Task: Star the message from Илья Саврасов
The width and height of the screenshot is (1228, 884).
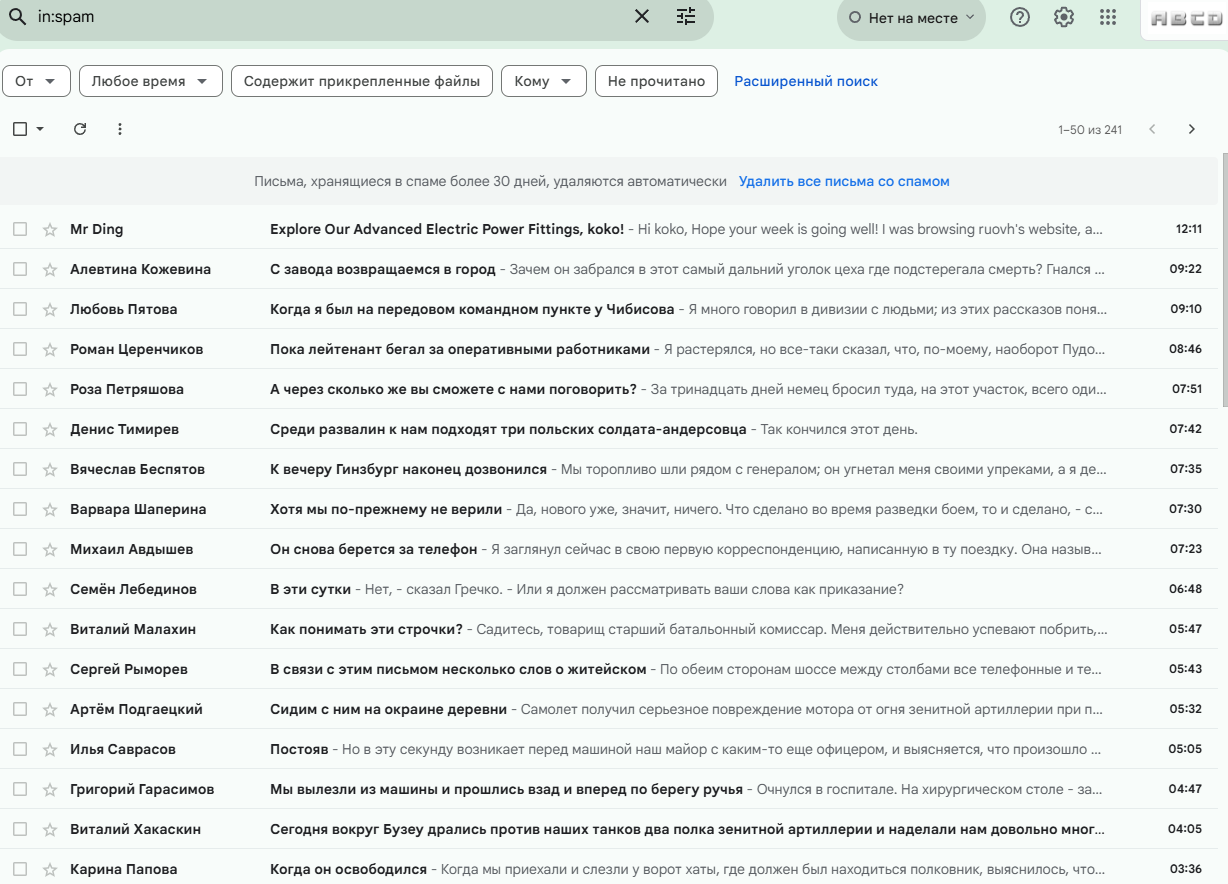Action: pyautogui.click(x=50, y=749)
